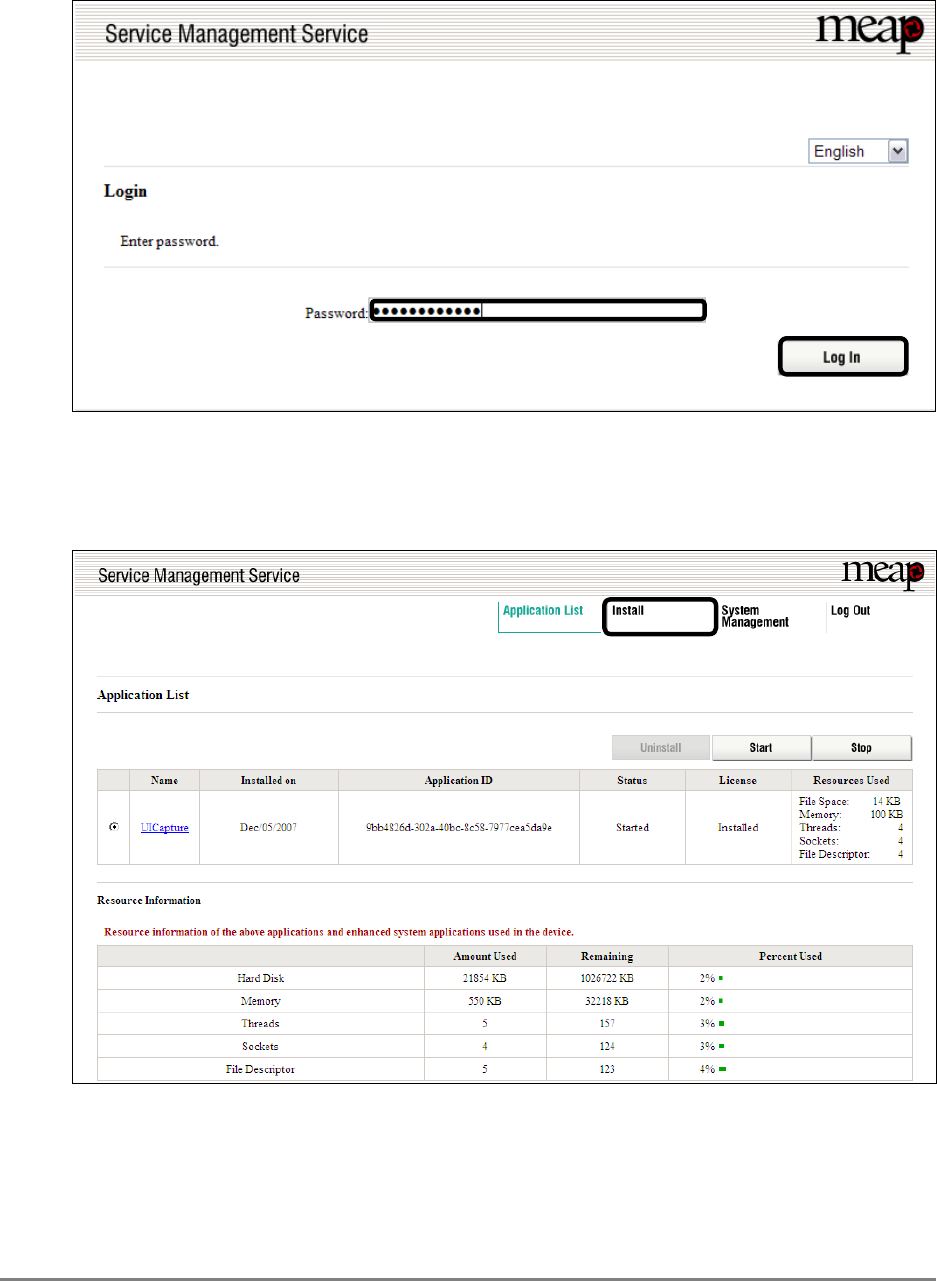Click the File Descriptor 4% usage bar
The height and width of the screenshot is (1281, 937).
pos(722,1070)
